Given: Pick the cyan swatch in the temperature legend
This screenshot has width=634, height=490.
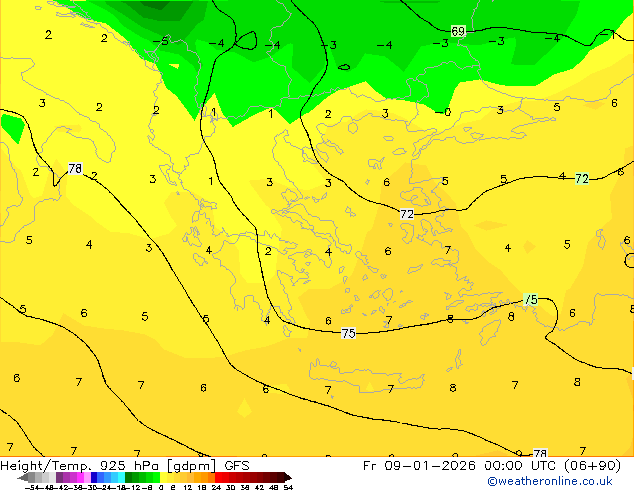Looking at the screenshot, I should 121,478.
